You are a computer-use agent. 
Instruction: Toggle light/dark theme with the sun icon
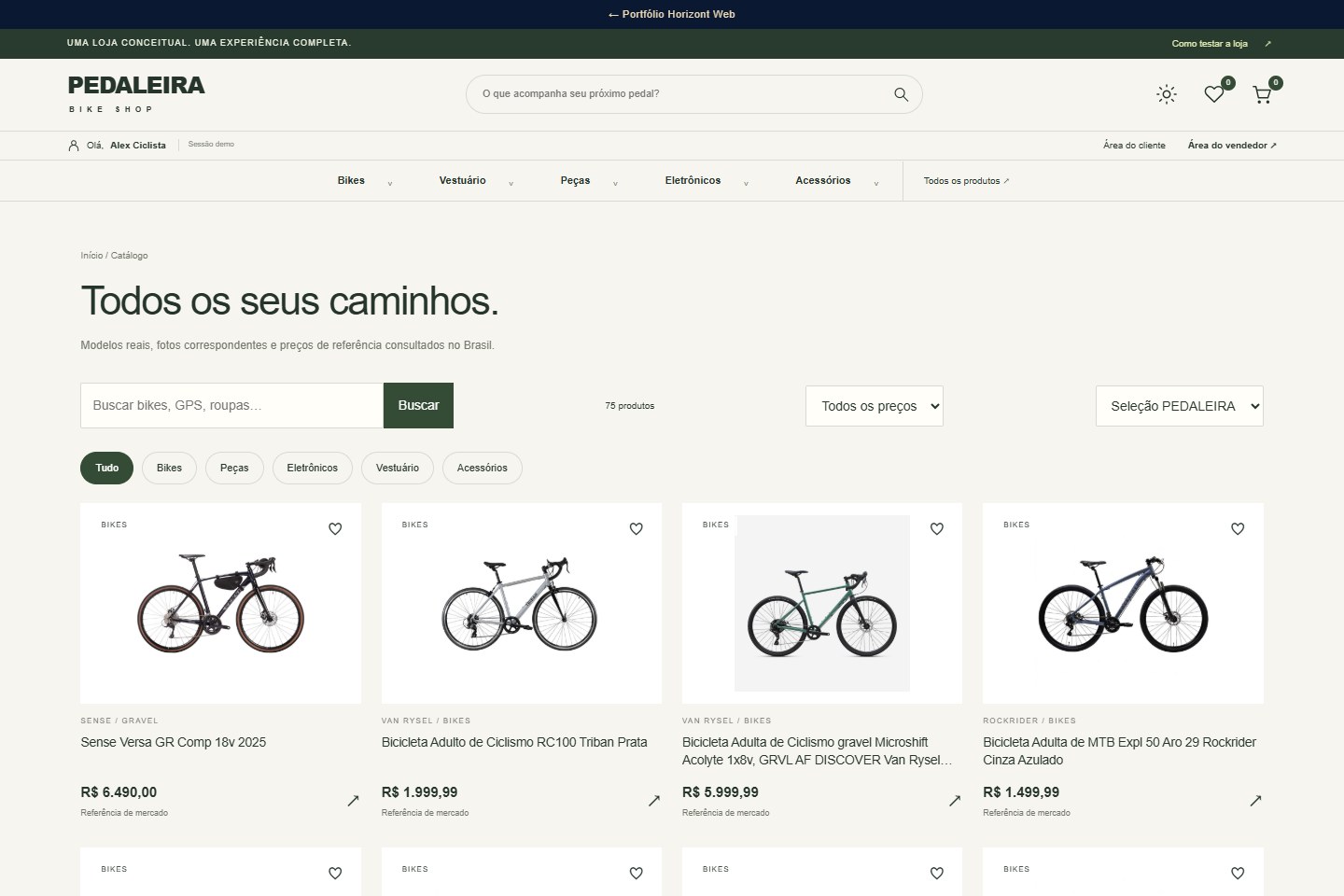coord(1167,94)
